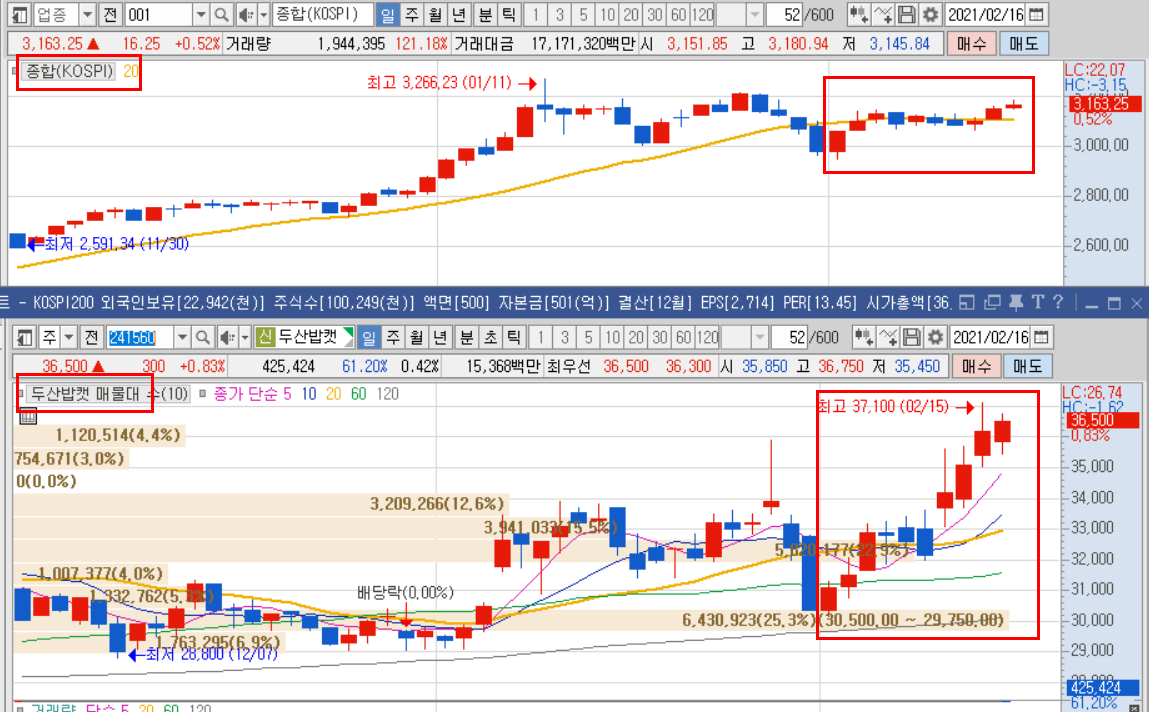
Task: Toggle the left panel icon in 두산밥캣 toolbar
Action: (x=25, y=337)
